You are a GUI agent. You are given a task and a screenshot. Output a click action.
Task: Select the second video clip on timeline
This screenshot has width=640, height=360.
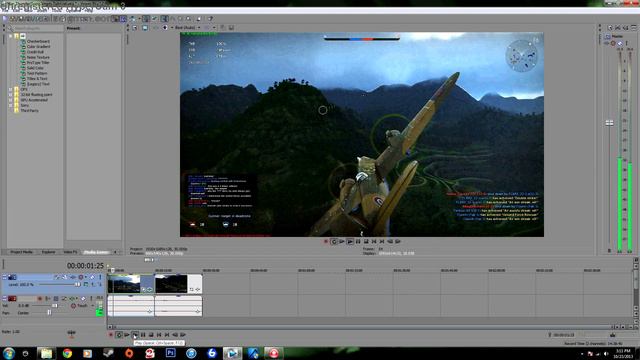tap(178, 284)
